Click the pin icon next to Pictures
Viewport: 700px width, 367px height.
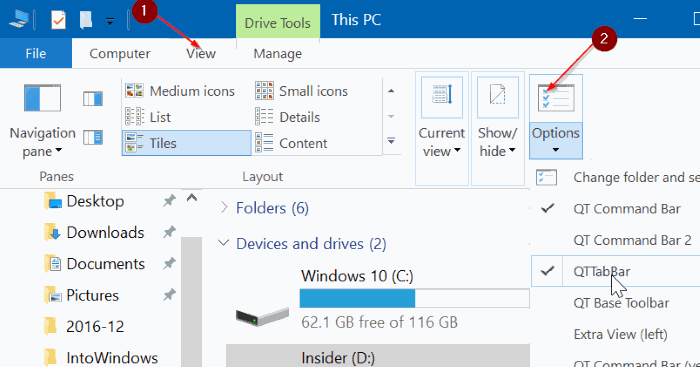point(169,295)
